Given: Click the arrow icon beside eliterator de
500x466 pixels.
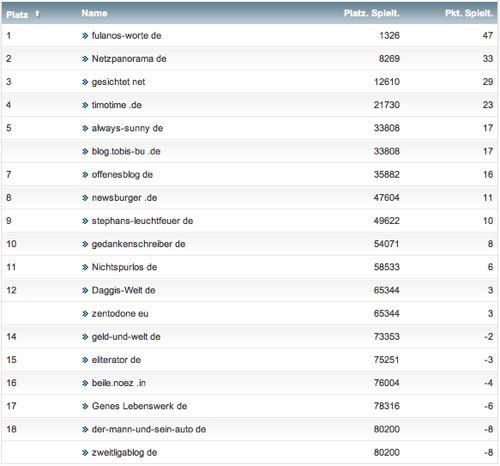Looking at the screenshot, I should coord(85,360).
